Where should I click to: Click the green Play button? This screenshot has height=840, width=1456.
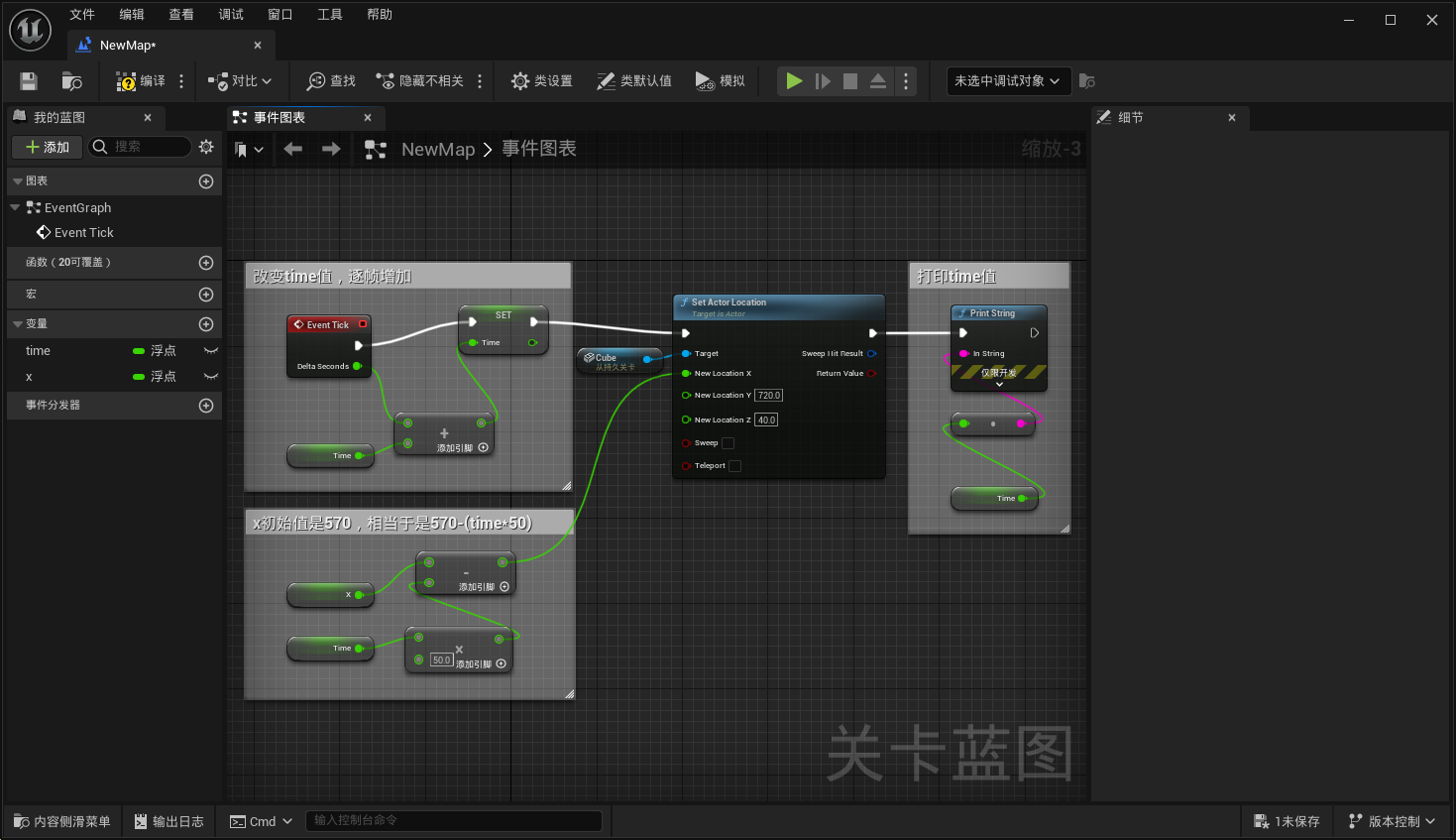[x=794, y=81]
